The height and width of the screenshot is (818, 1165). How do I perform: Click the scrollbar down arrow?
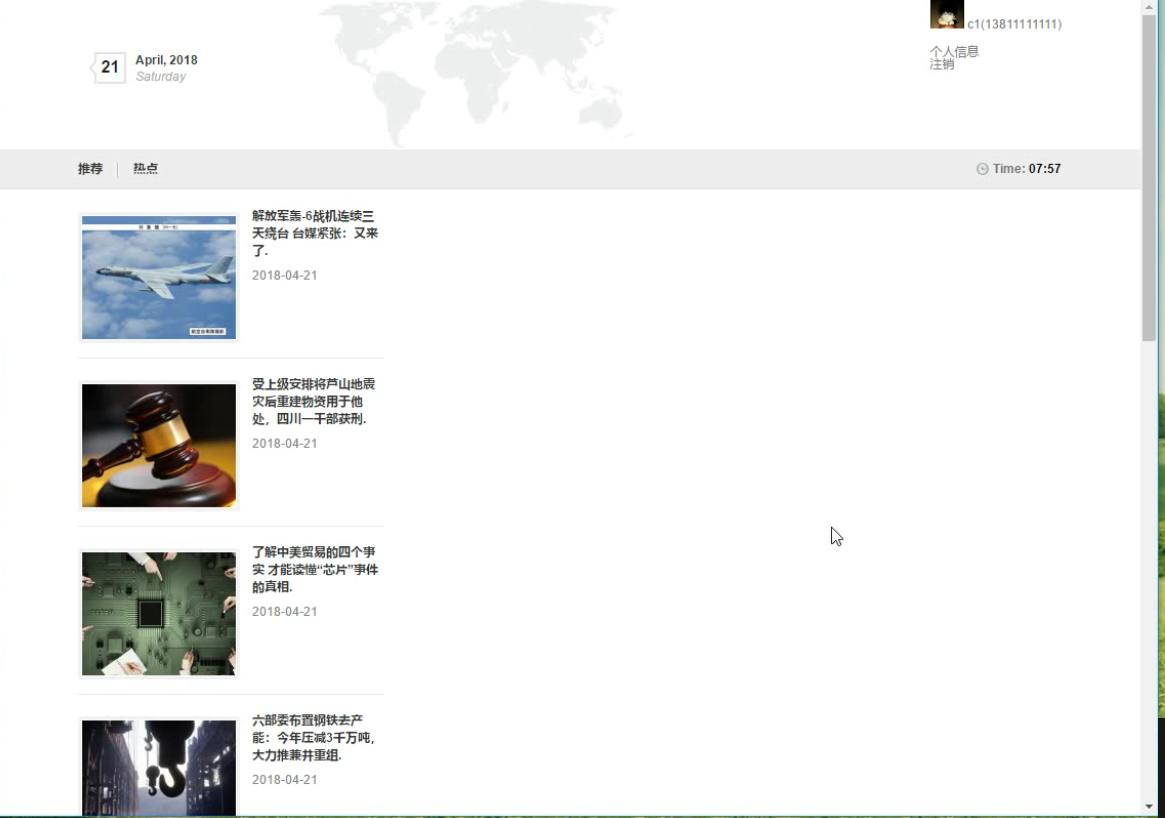click(x=1149, y=807)
